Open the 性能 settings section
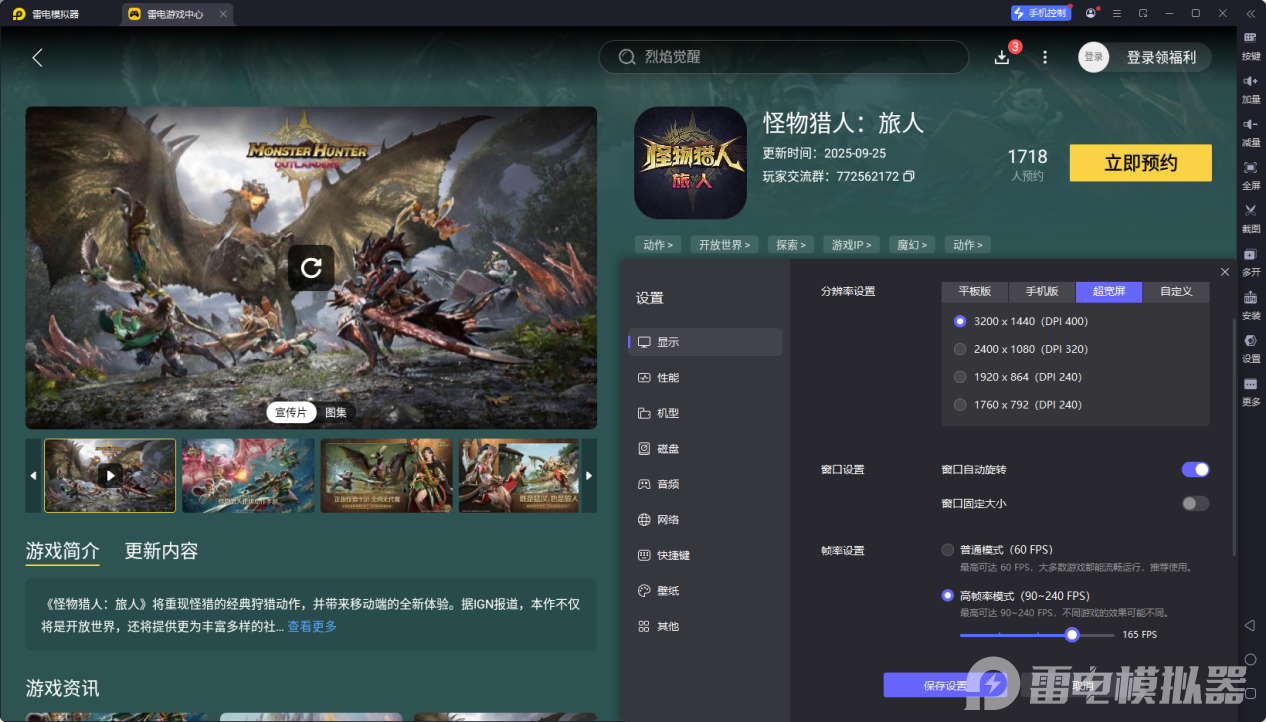 (x=667, y=378)
